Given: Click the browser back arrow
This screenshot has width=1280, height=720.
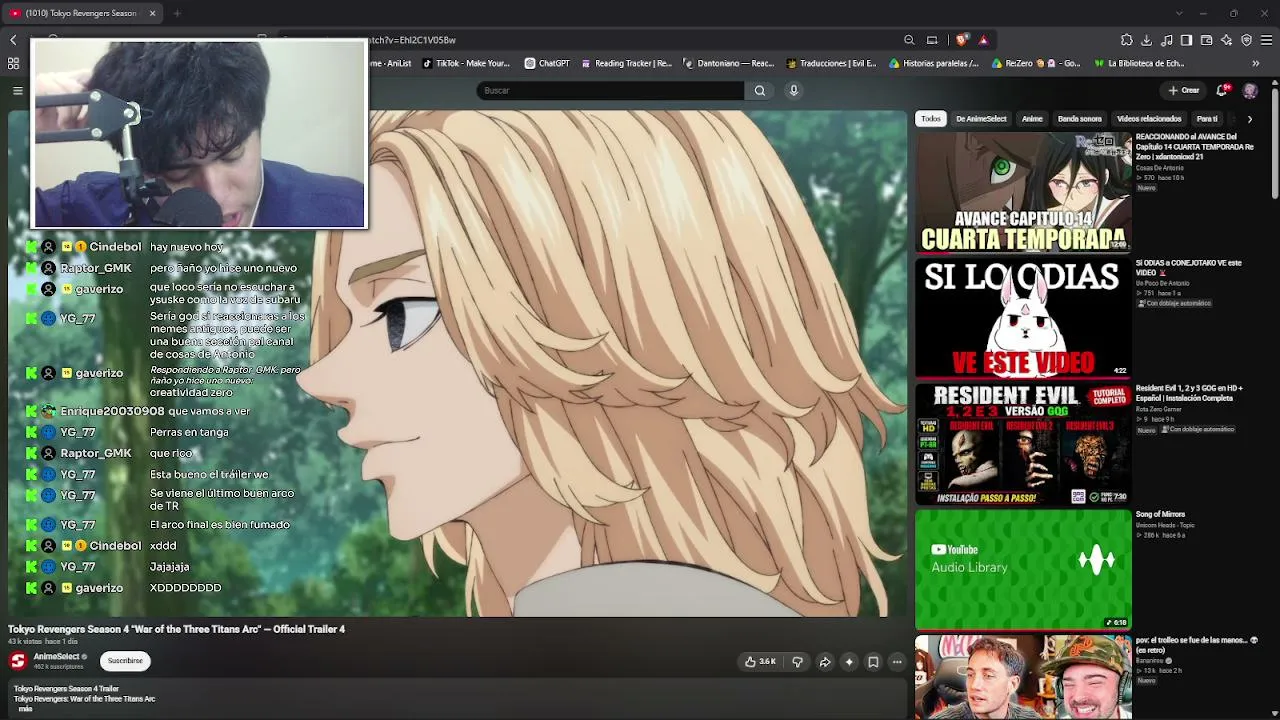Looking at the screenshot, I should pos(13,40).
